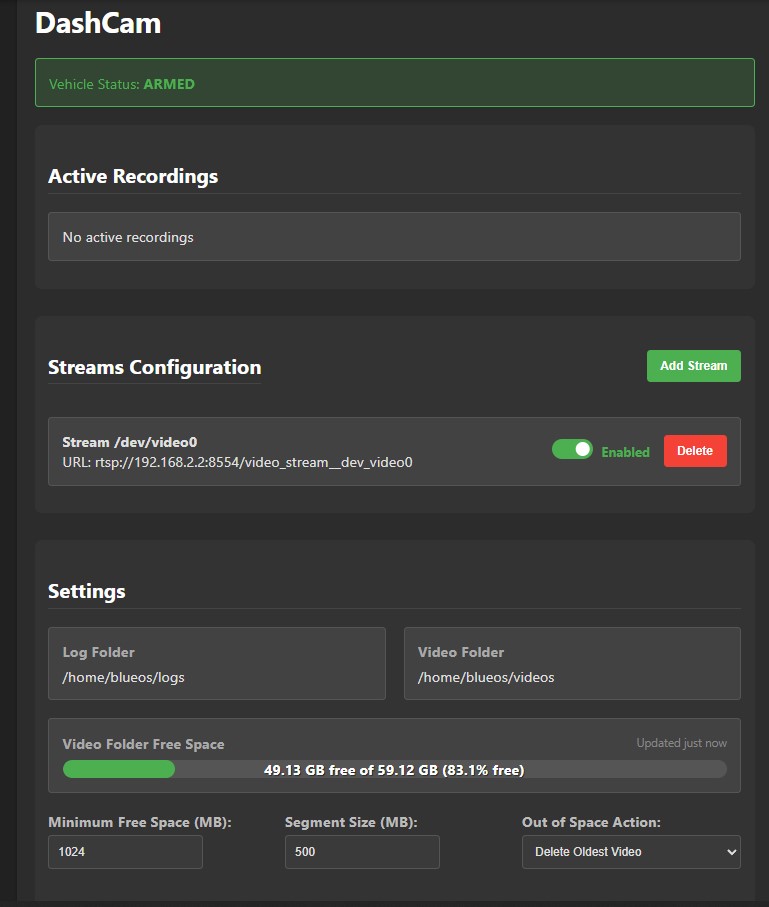Click the Log Folder path box
The image size is (769, 907).
[216, 663]
